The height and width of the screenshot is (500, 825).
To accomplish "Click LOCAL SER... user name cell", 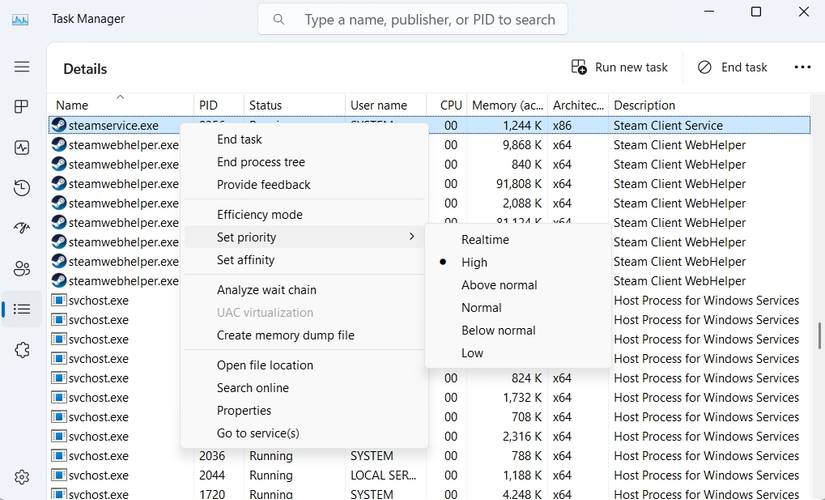I will 383,475.
